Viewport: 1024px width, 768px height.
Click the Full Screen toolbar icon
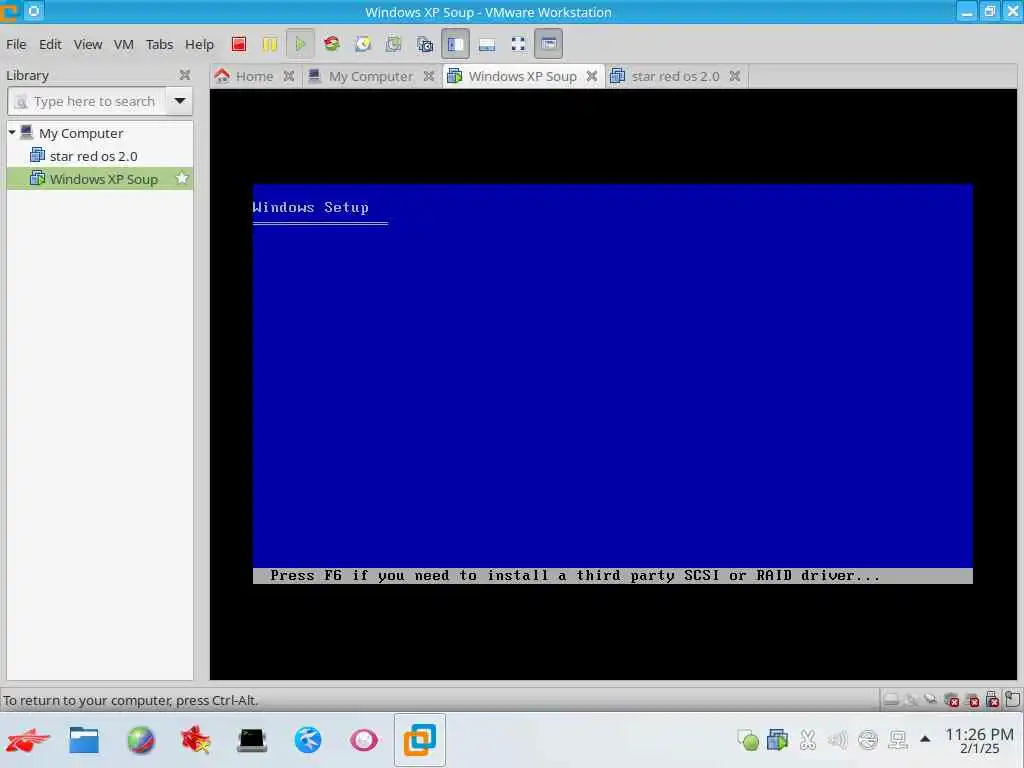point(518,44)
